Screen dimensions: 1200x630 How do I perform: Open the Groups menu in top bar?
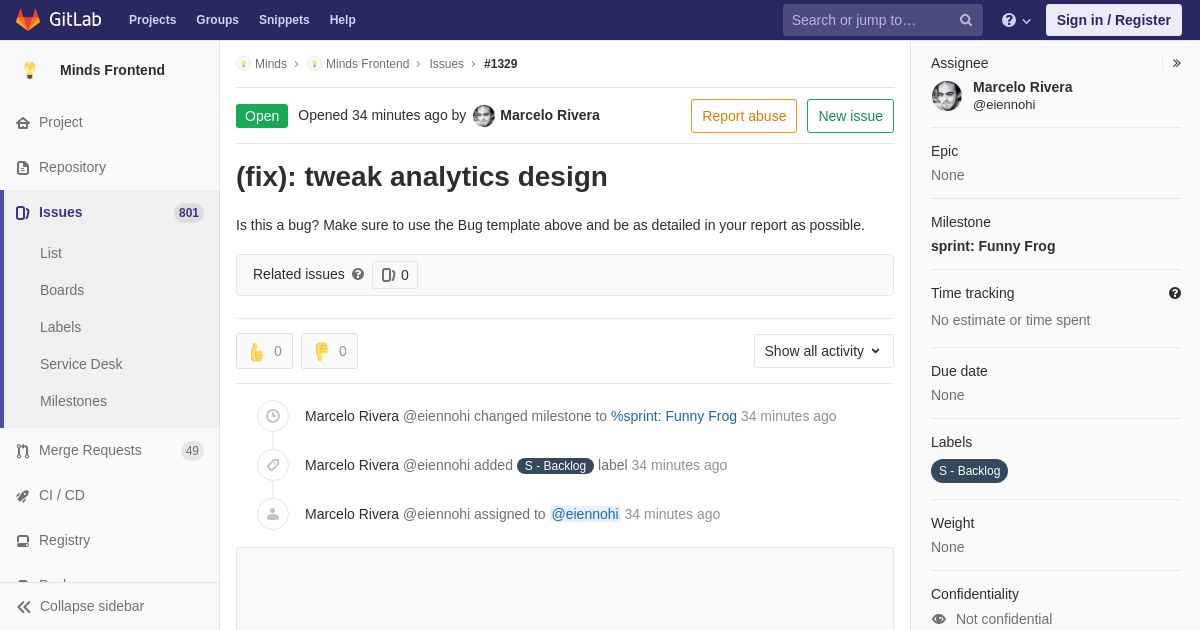pos(217,20)
